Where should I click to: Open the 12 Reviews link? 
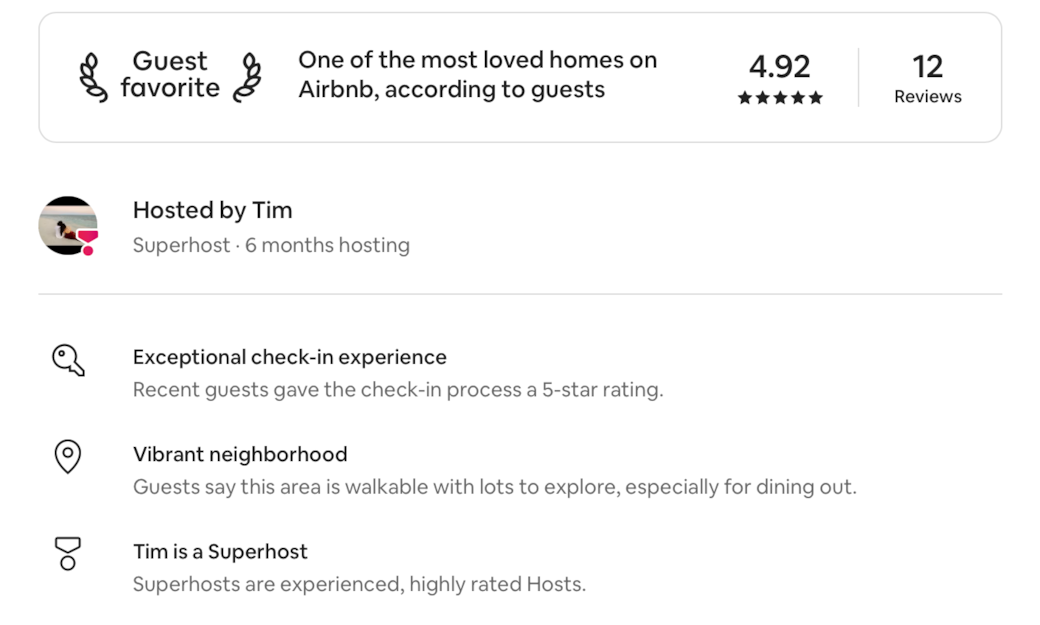point(927,78)
